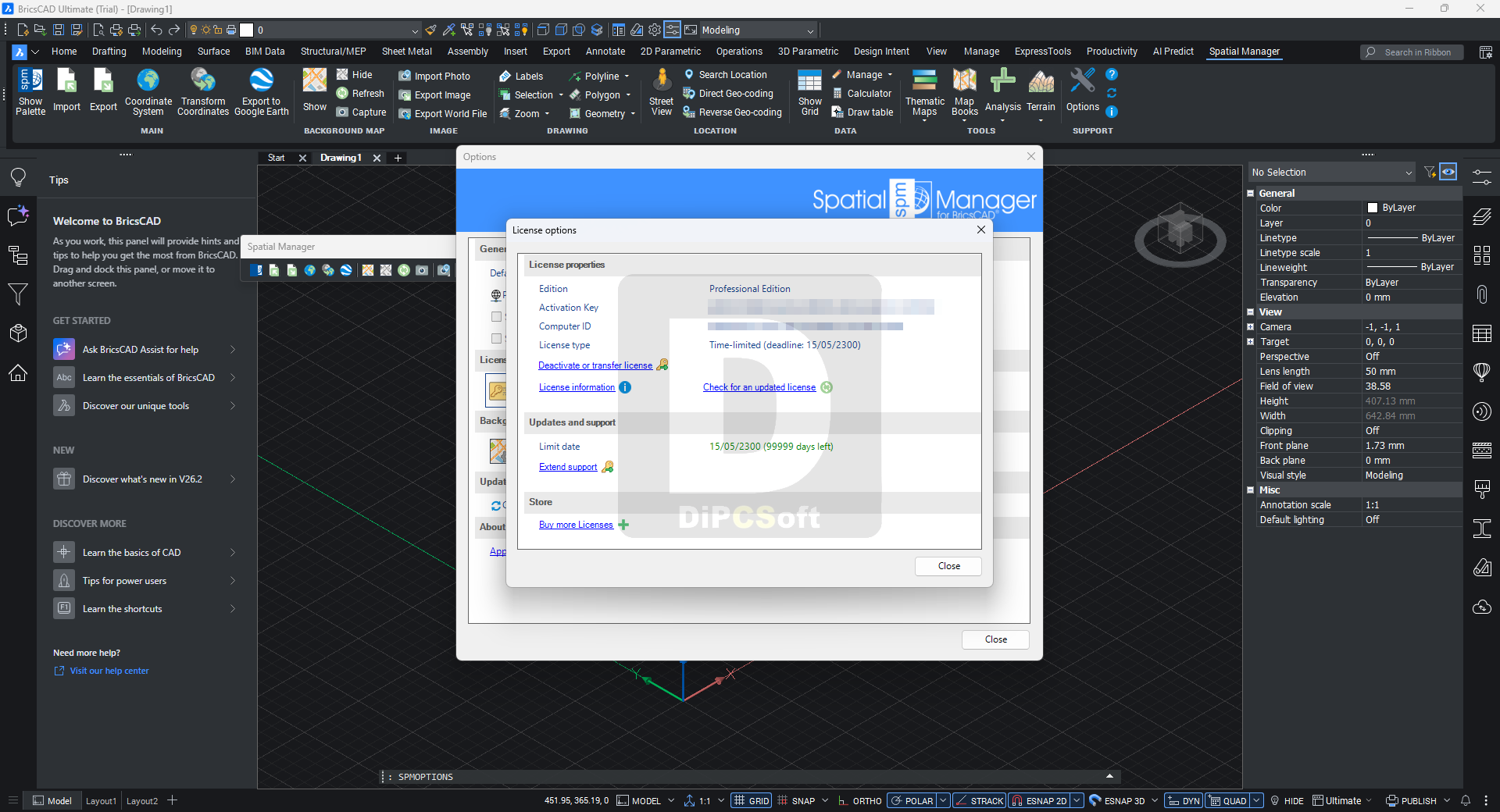Expand the Manage dropdown in Data group
This screenshot has width=1500, height=812.
(x=890, y=74)
